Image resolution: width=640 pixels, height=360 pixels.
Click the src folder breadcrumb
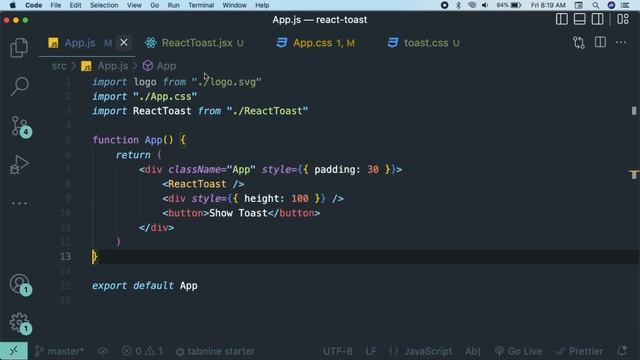[x=59, y=66]
